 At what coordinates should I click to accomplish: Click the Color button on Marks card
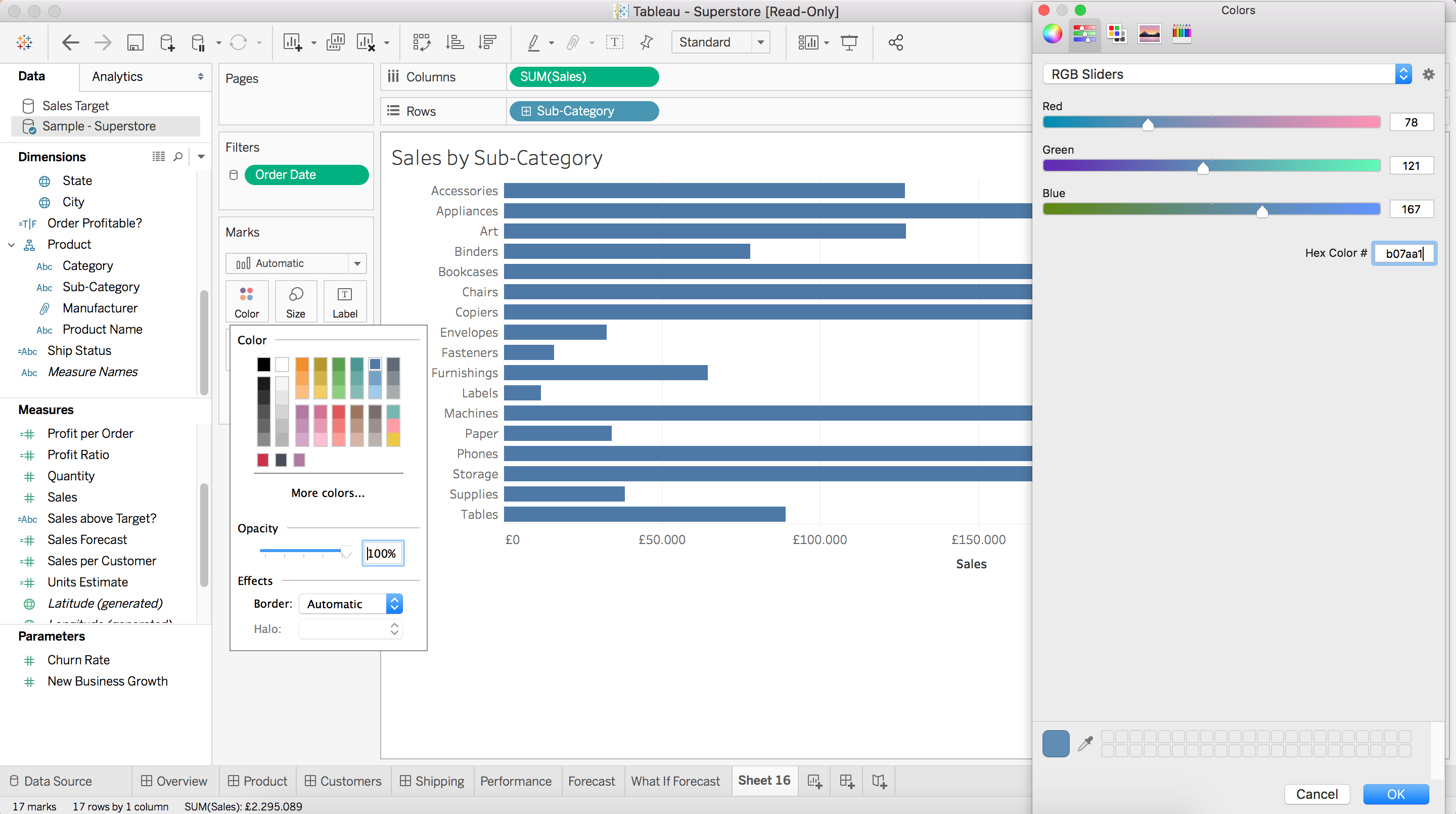pyautogui.click(x=247, y=301)
